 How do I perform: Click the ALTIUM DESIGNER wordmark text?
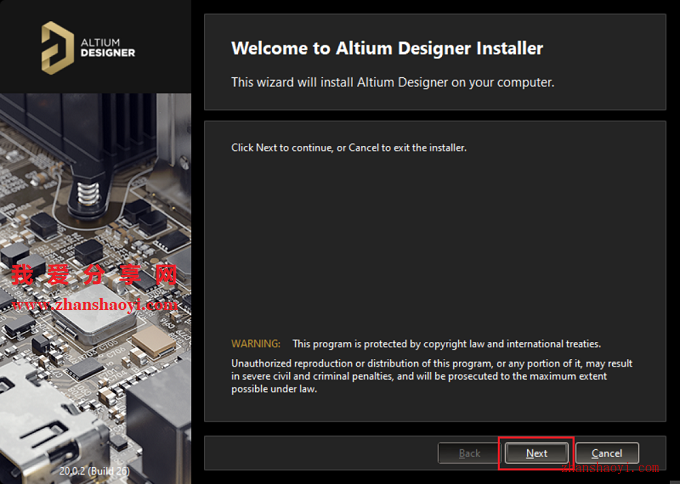(108, 48)
